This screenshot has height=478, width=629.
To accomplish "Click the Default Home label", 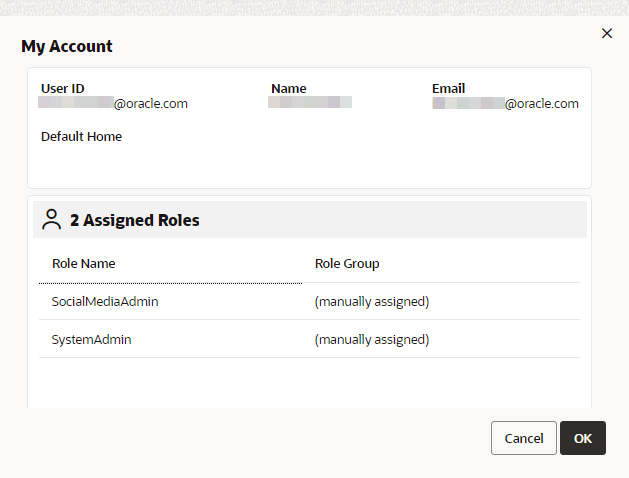I will point(81,136).
